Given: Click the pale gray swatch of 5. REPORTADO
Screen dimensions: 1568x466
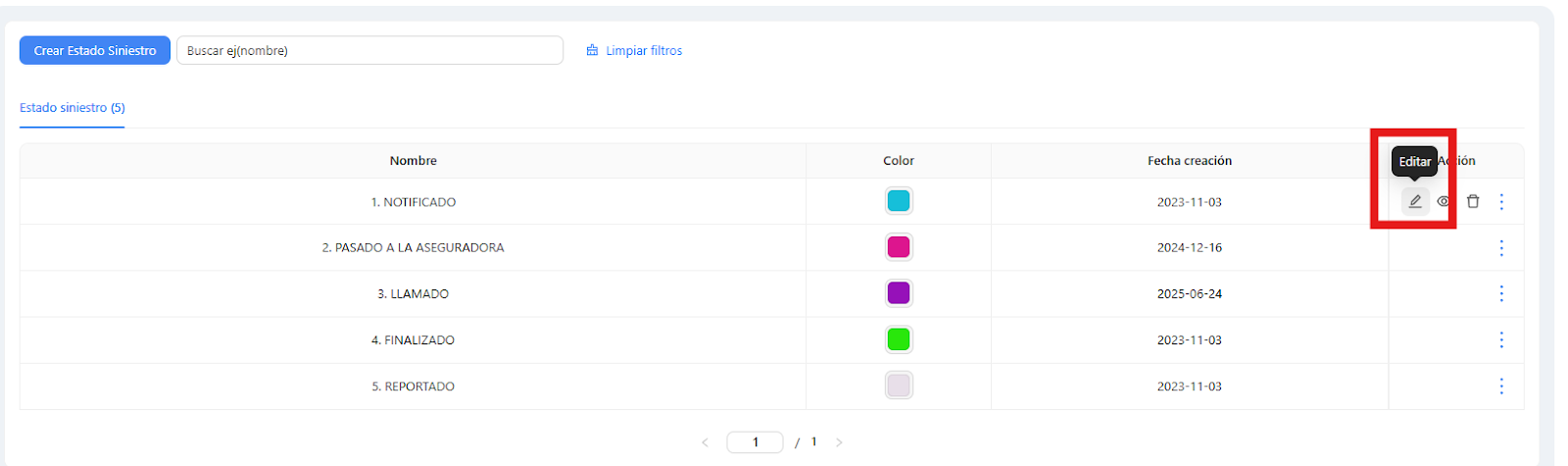Looking at the screenshot, I should click(899, 386).
